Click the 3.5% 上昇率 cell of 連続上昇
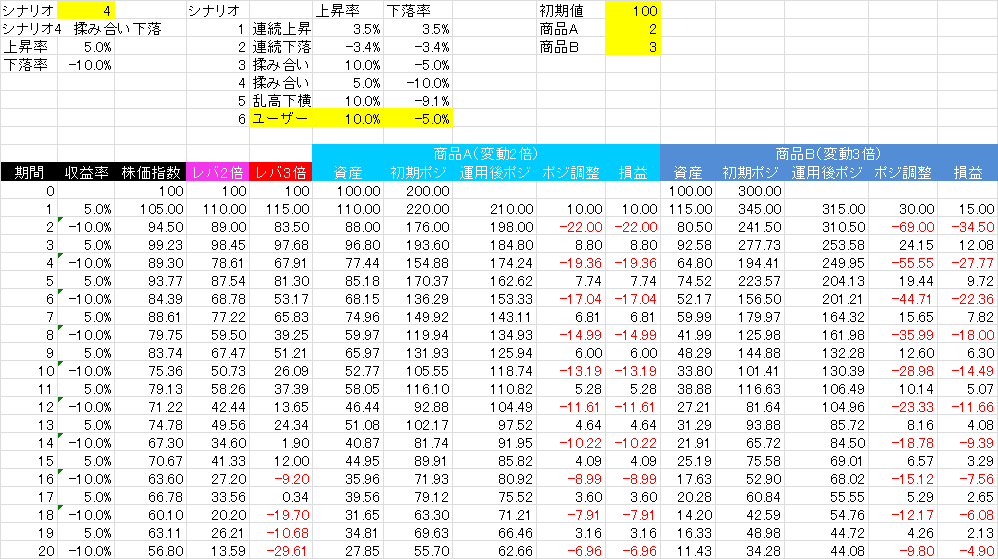This screenshot has height=559, width=998. click(x=348, y=29)
